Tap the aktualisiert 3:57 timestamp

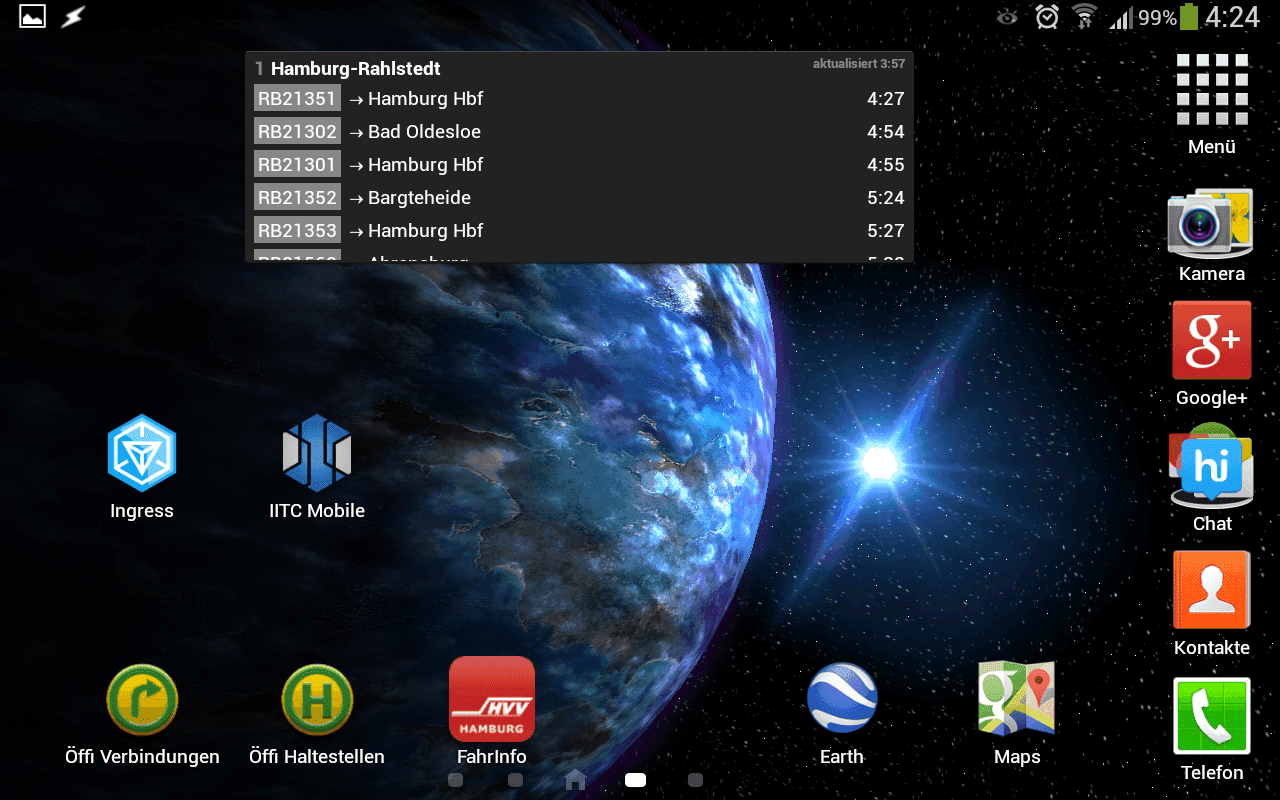coord(858,64)
